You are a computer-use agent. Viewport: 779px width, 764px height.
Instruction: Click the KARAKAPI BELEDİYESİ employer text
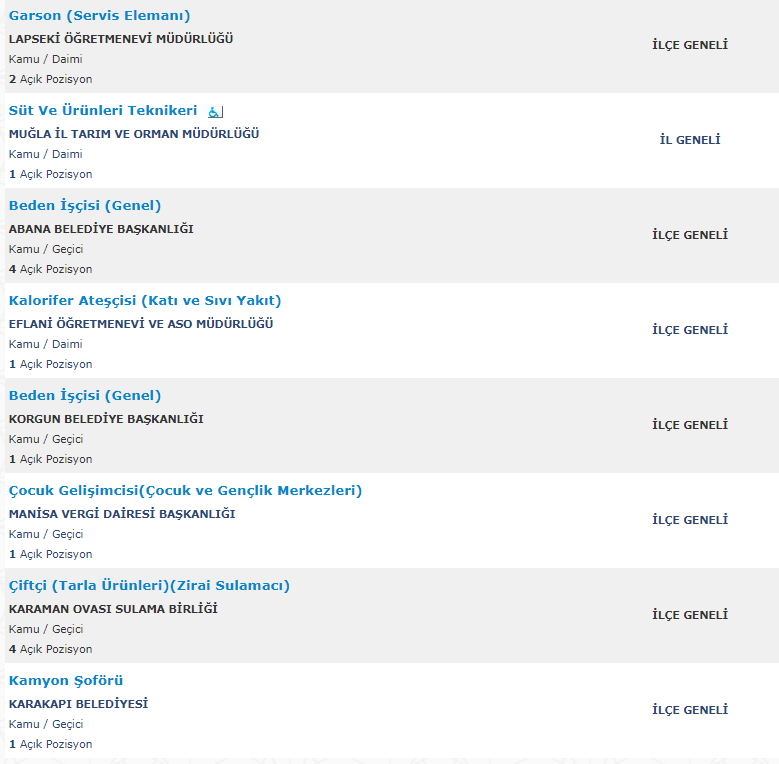click(78, 704)
